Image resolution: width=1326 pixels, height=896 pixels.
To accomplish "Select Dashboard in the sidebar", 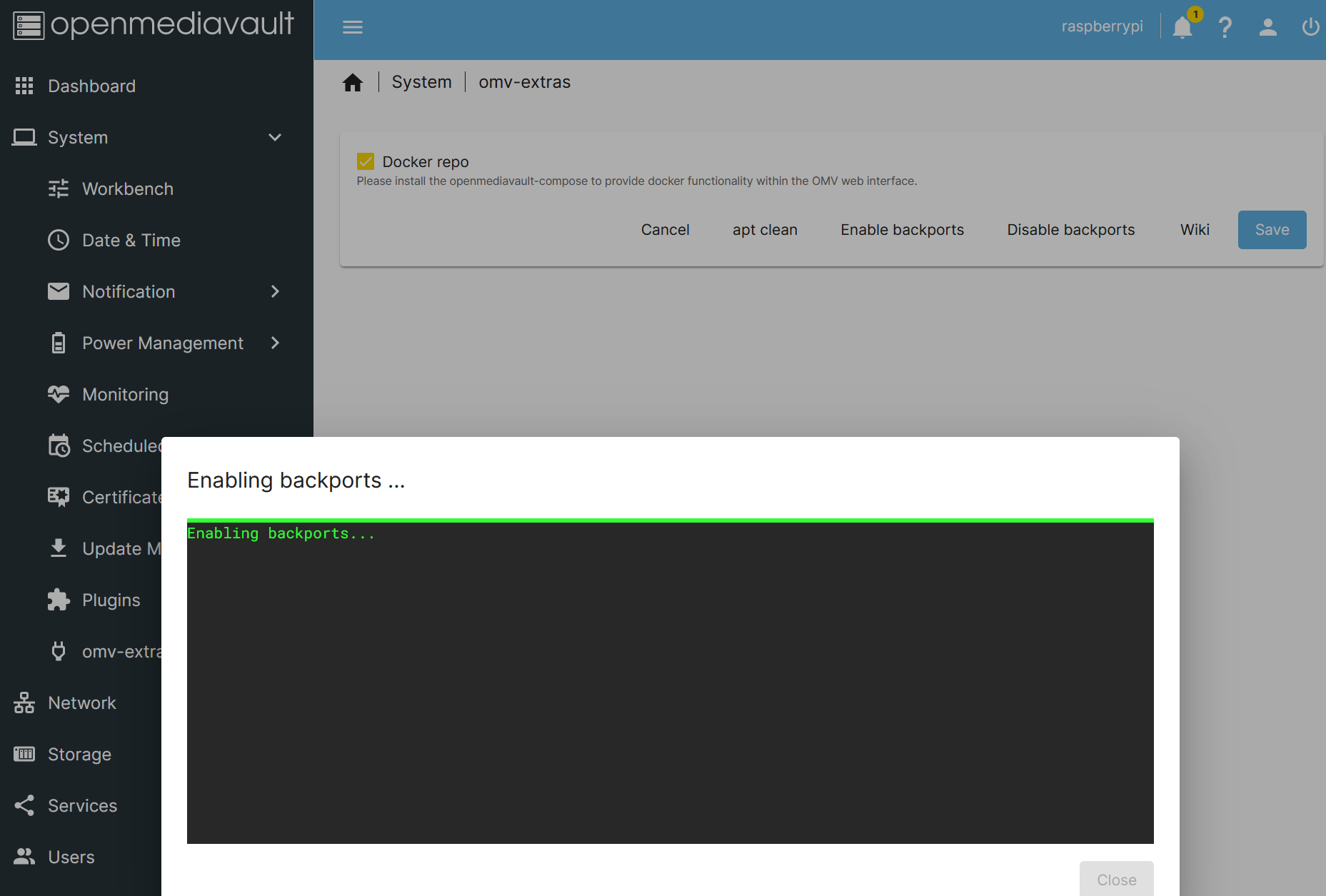I will point(91,86).
